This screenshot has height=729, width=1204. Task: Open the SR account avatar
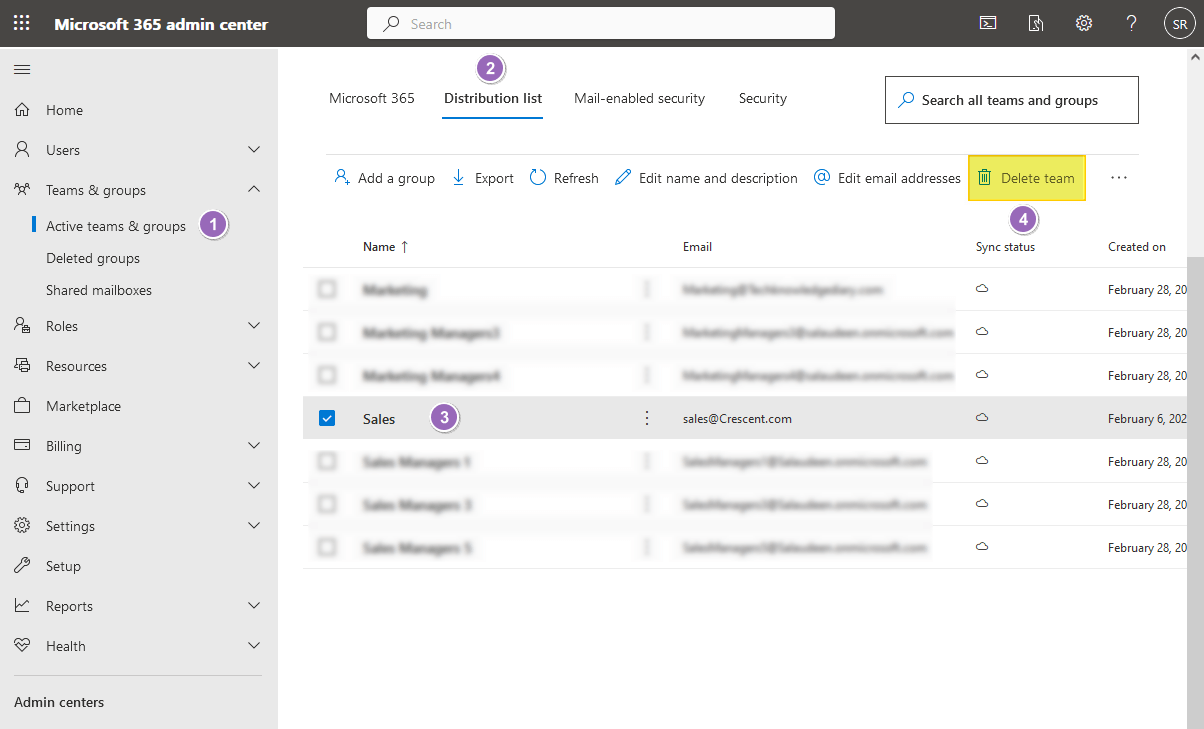(x=1180, y=23)
